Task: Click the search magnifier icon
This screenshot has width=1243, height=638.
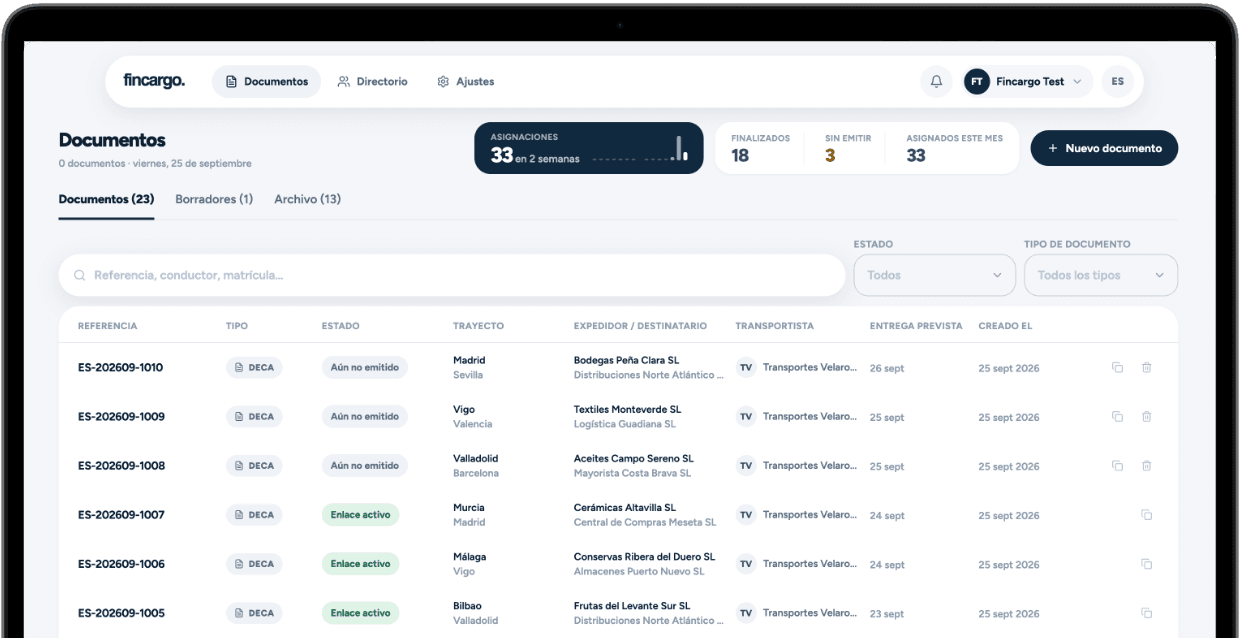Action: point(80,276)
